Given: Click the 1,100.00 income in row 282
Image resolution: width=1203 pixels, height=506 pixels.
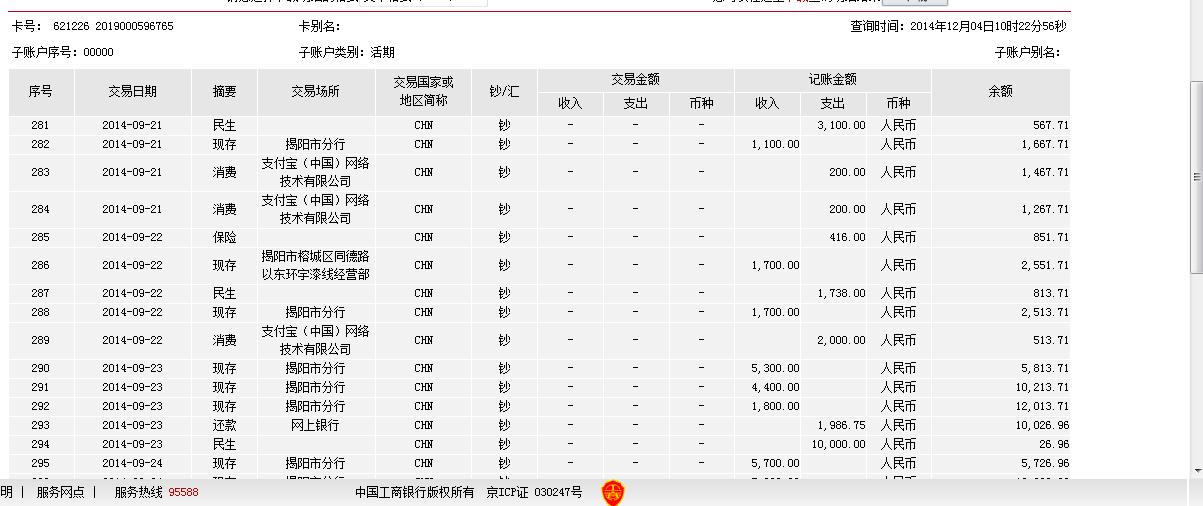Looking at the screenshot, I should 775,144.
